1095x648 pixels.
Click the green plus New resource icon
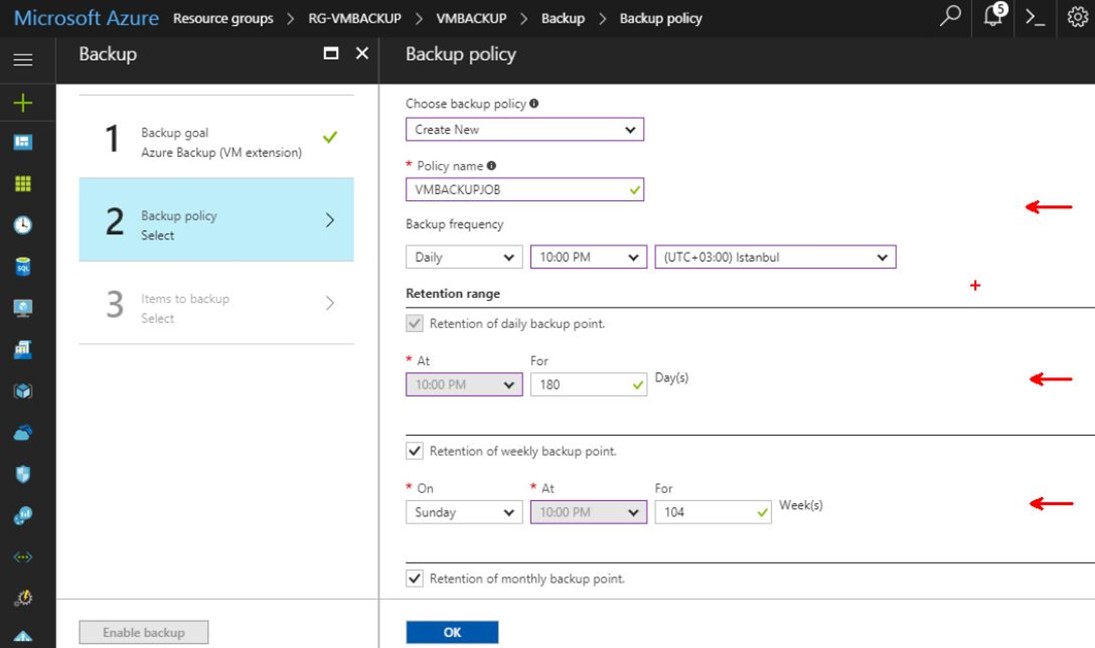click(x=23, y=103)
